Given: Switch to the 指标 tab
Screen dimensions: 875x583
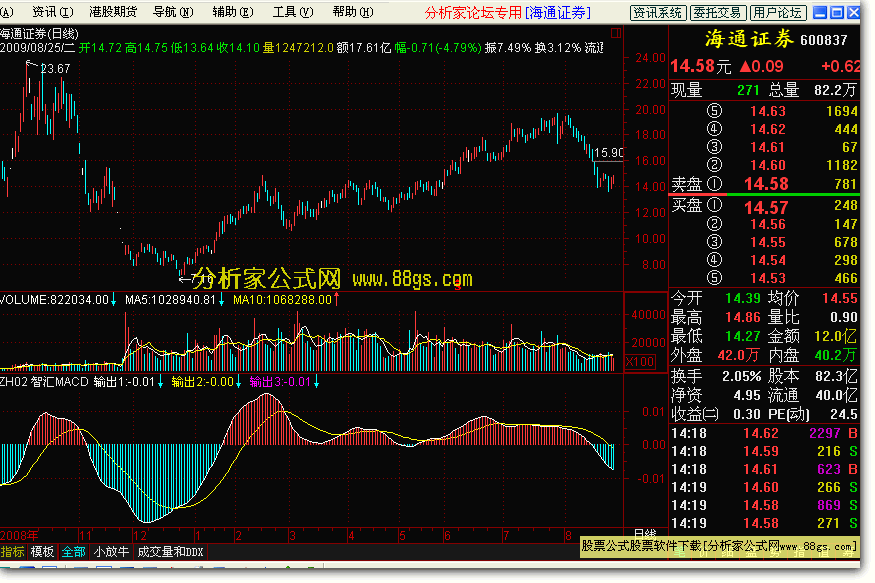Looking at the screenshot, I should [x=12, y=552].
